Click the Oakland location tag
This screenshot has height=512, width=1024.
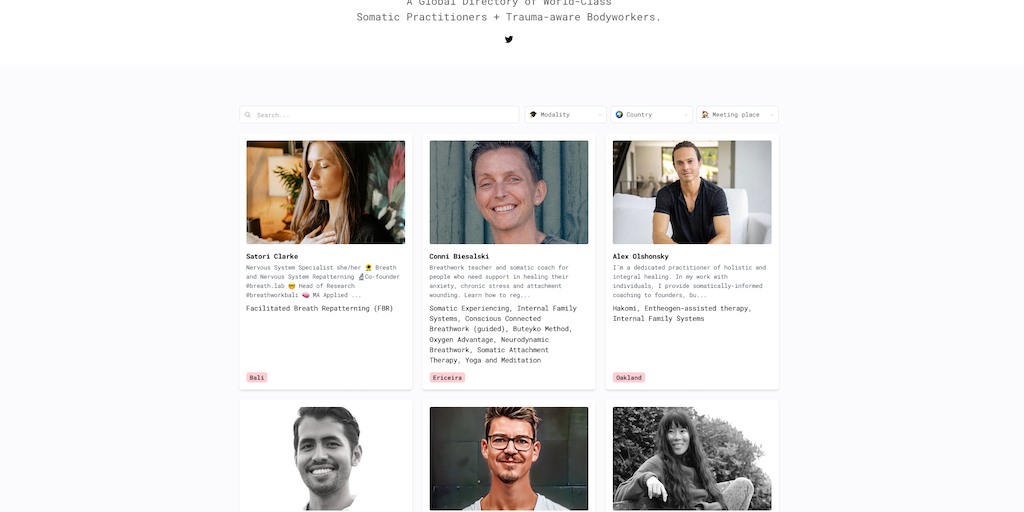[x=629, y=378]
